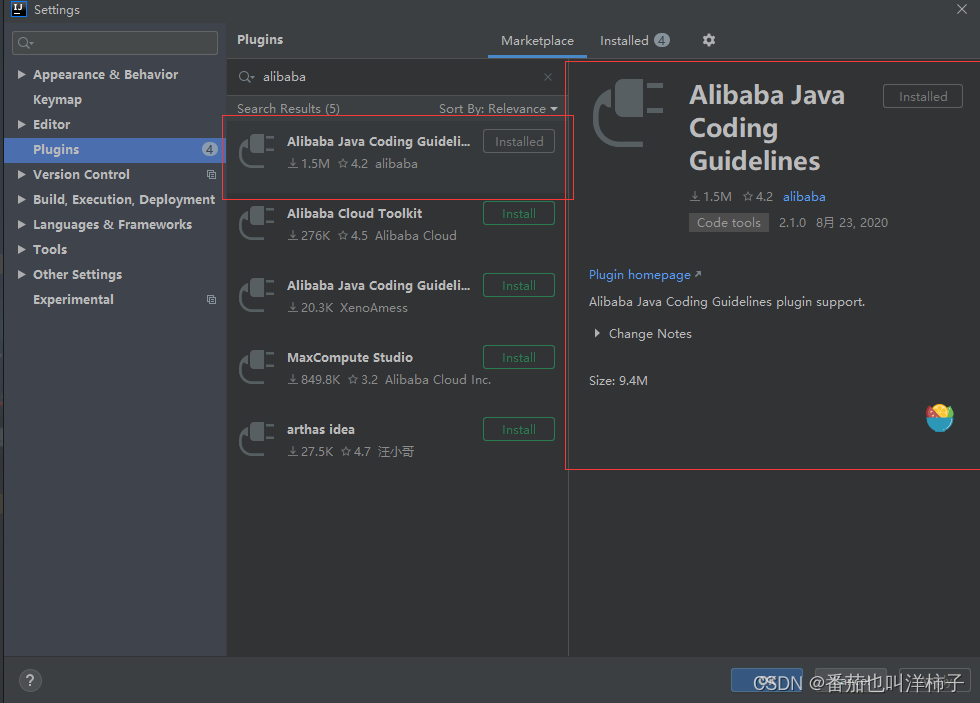This screenshot has height=703, width=980.
Task: Install Alibaba Cloud Toolkit plugin
Action: point(519,214)
